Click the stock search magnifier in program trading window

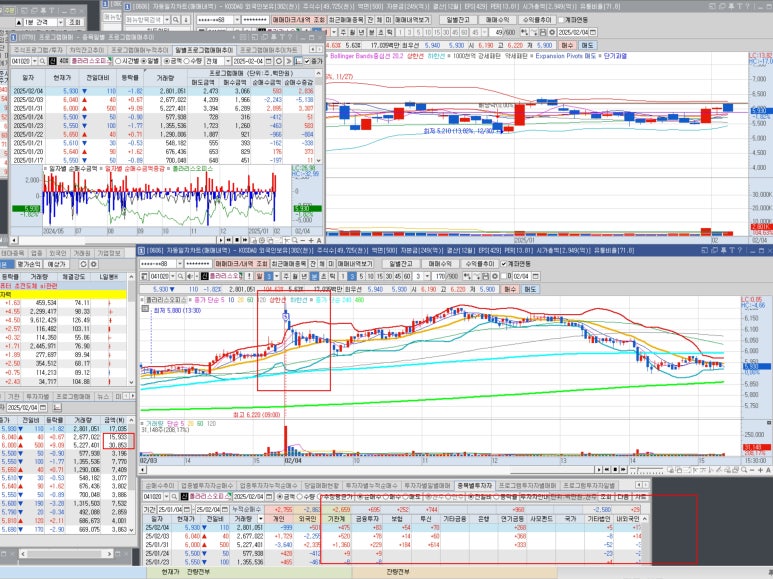[x=43, y=61]
